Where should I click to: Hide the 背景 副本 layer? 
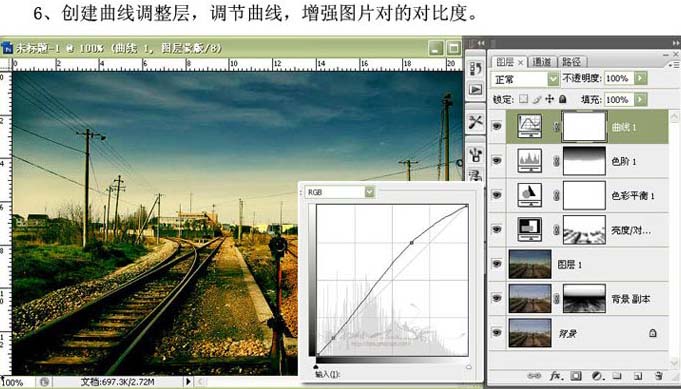[x=496, y=298]
